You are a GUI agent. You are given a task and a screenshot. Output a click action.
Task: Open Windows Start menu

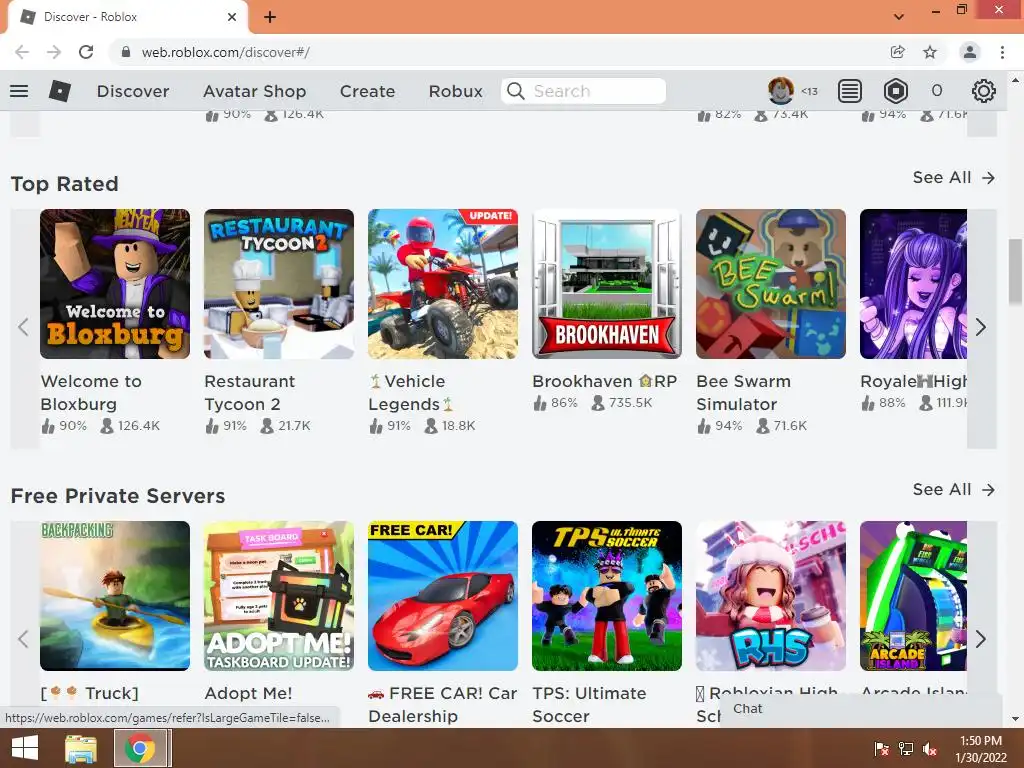tap(25, 748)
